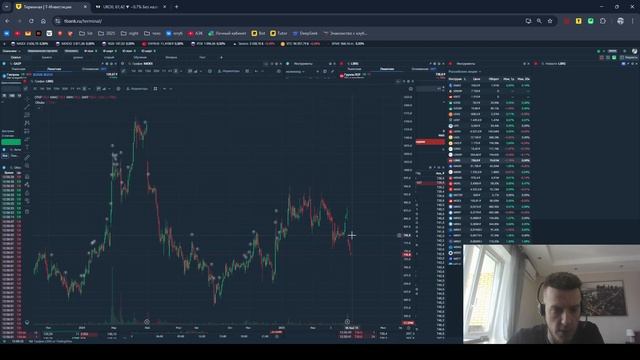Click the pencil icon in IMOEX chart toolbar

pos(123,71)
